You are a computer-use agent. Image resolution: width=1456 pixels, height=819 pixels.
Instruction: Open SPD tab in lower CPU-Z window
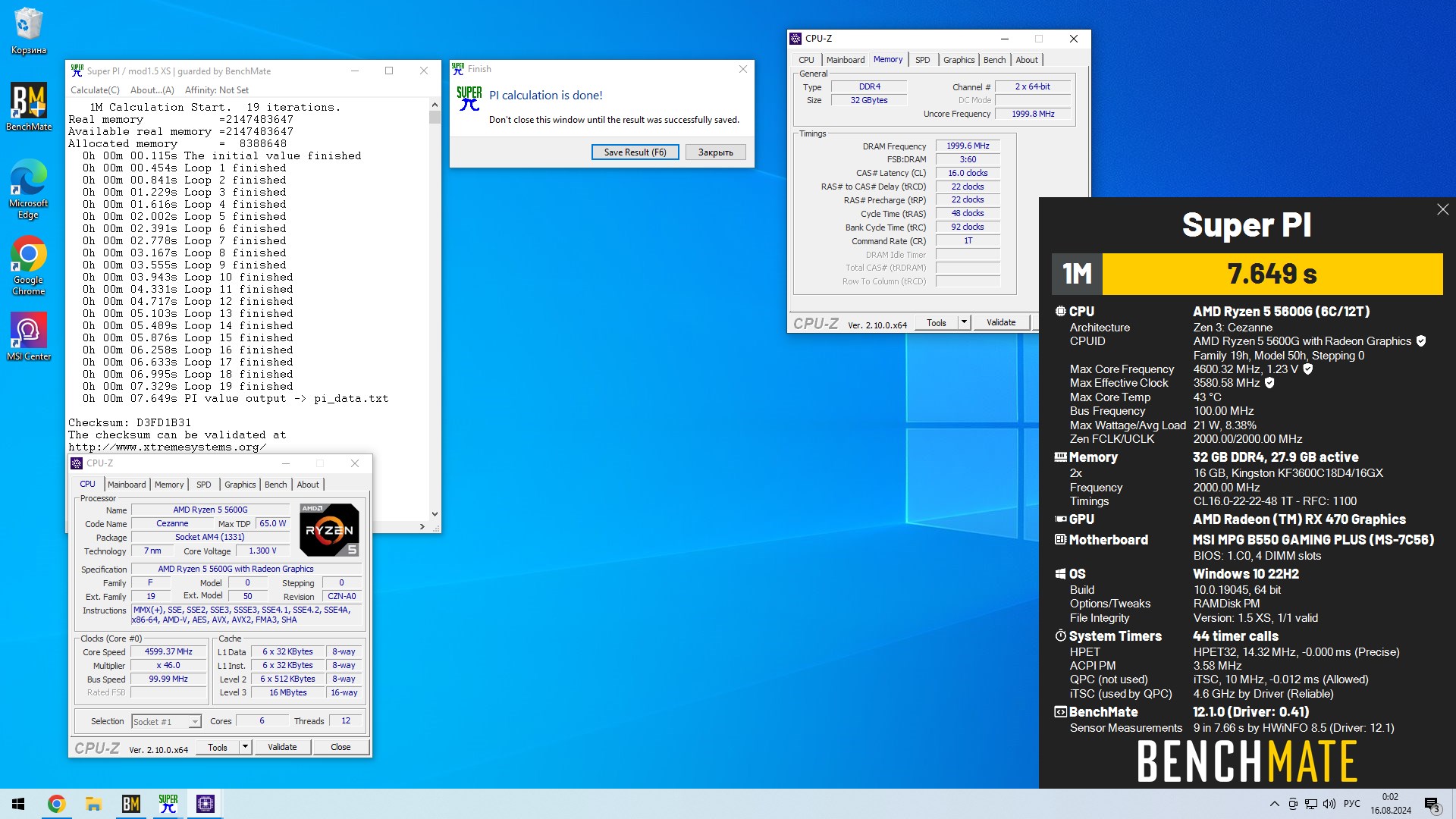(204, 485)
